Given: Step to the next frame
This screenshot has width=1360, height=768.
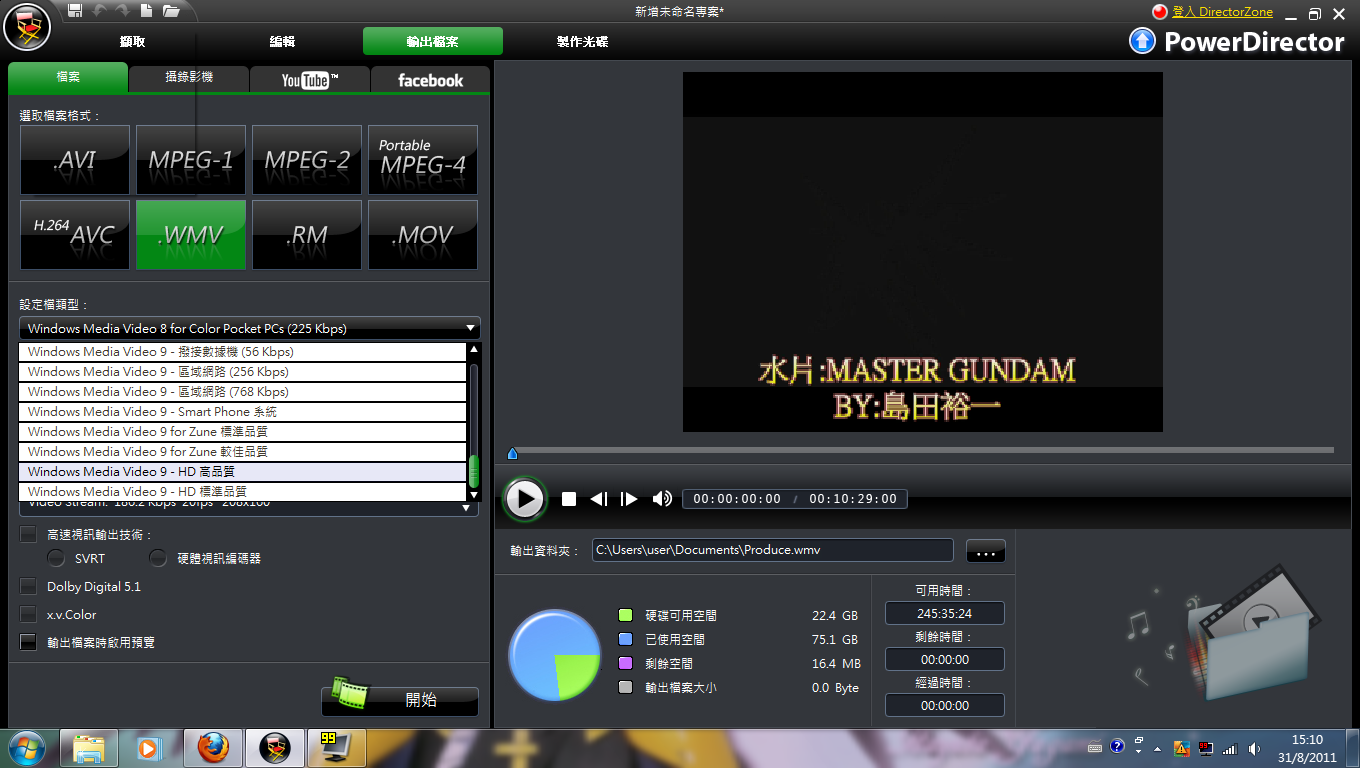Looking at the screenshot, I should 629,499.
